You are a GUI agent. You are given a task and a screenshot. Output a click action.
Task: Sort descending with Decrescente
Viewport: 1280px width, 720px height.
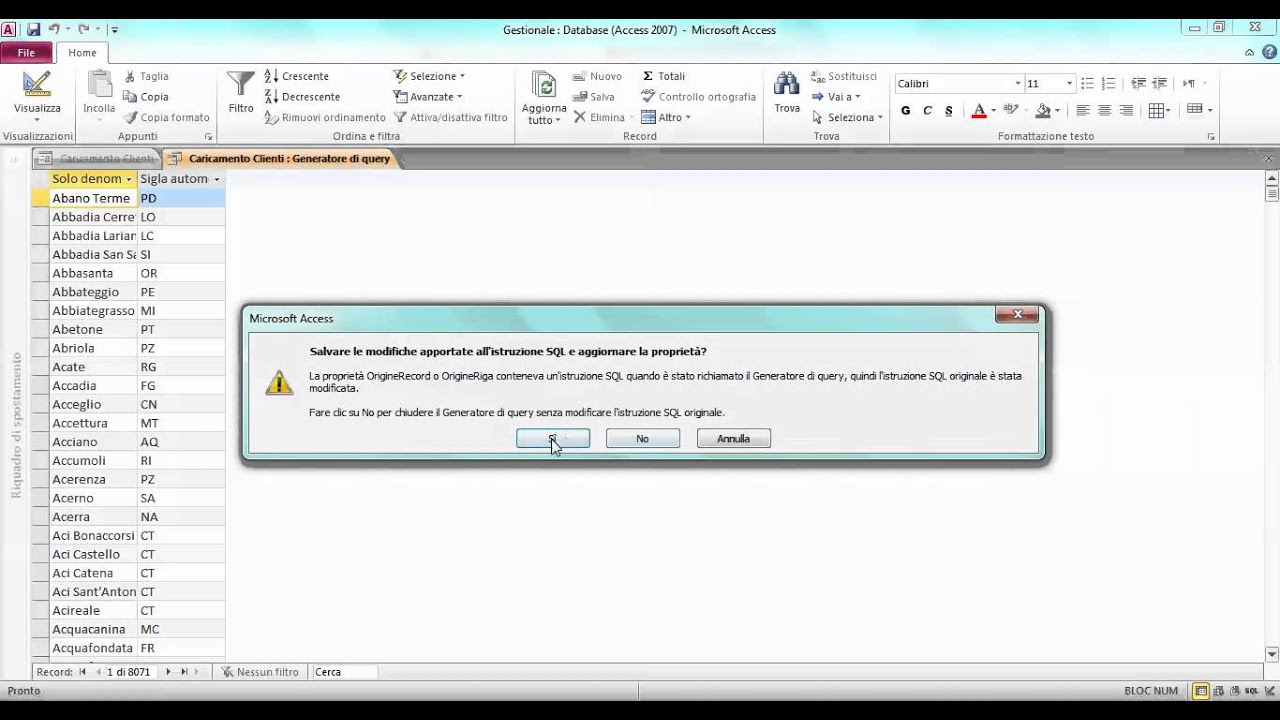[x=302, y=97]
